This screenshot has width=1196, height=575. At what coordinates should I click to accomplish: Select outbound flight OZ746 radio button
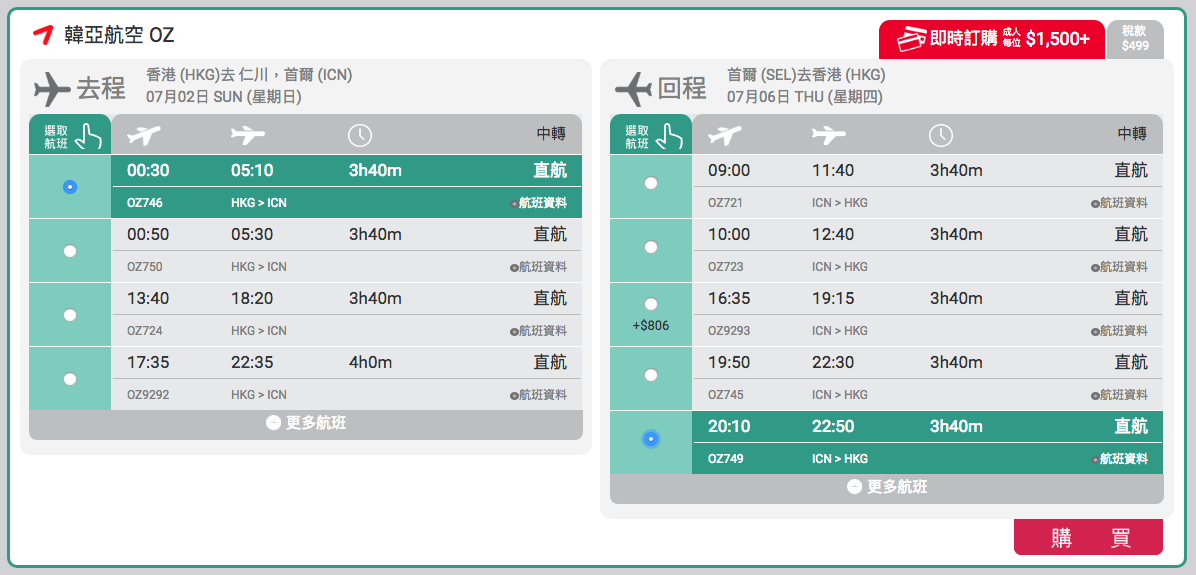70,186
